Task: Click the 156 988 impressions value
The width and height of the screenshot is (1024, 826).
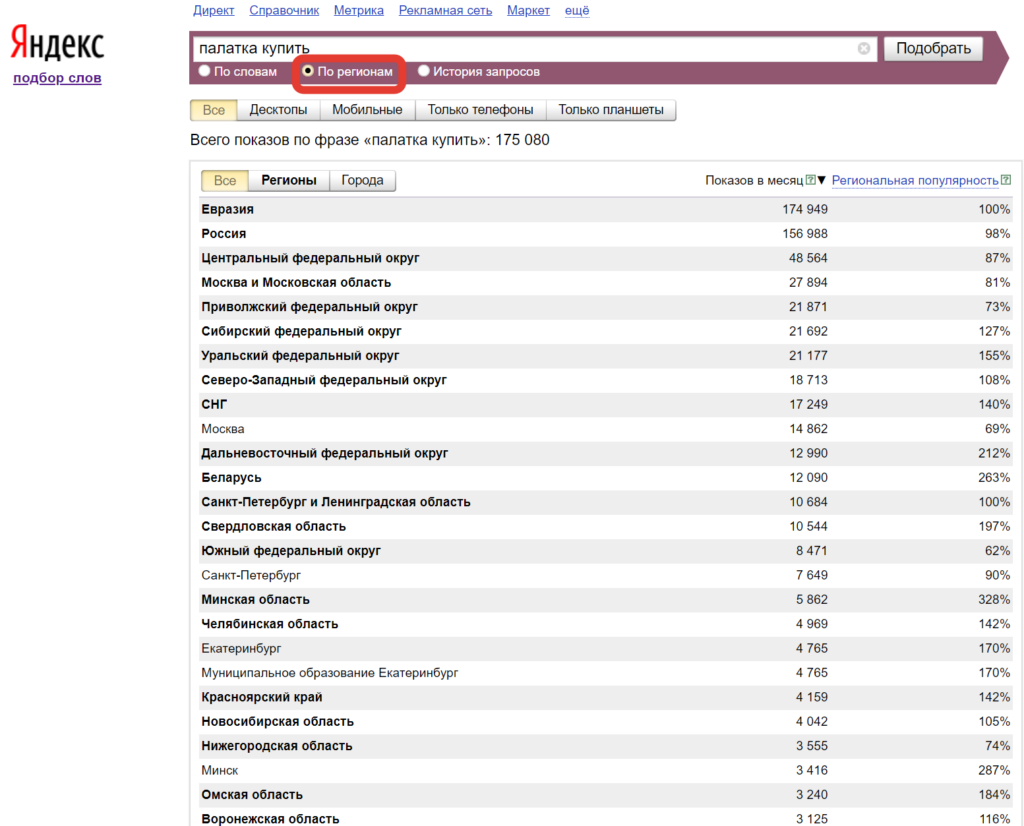Action: click(805, 234)
